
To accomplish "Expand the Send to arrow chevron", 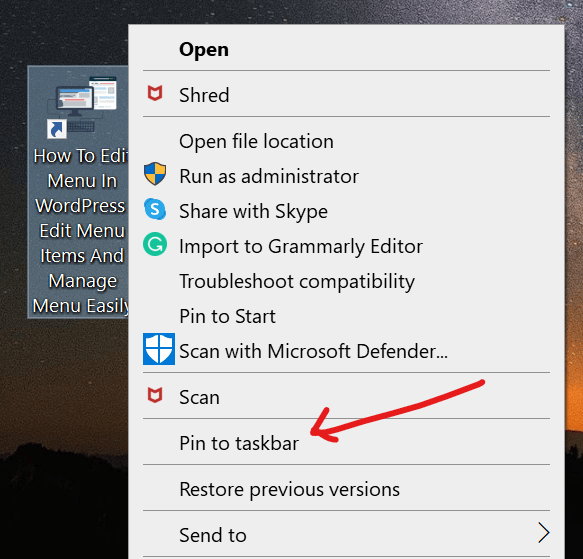I will [544, 533].
